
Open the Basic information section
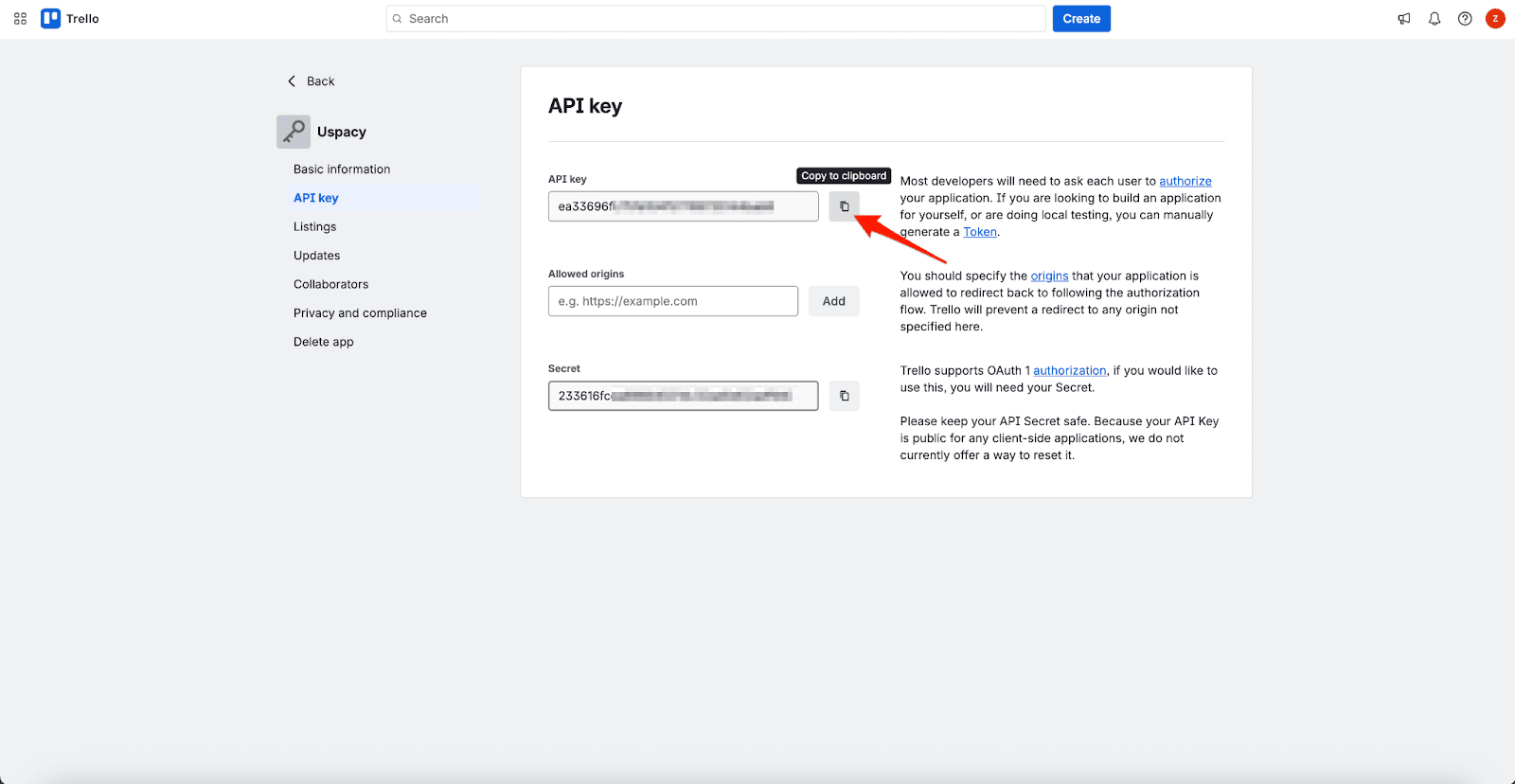click(x=342, y=169)
